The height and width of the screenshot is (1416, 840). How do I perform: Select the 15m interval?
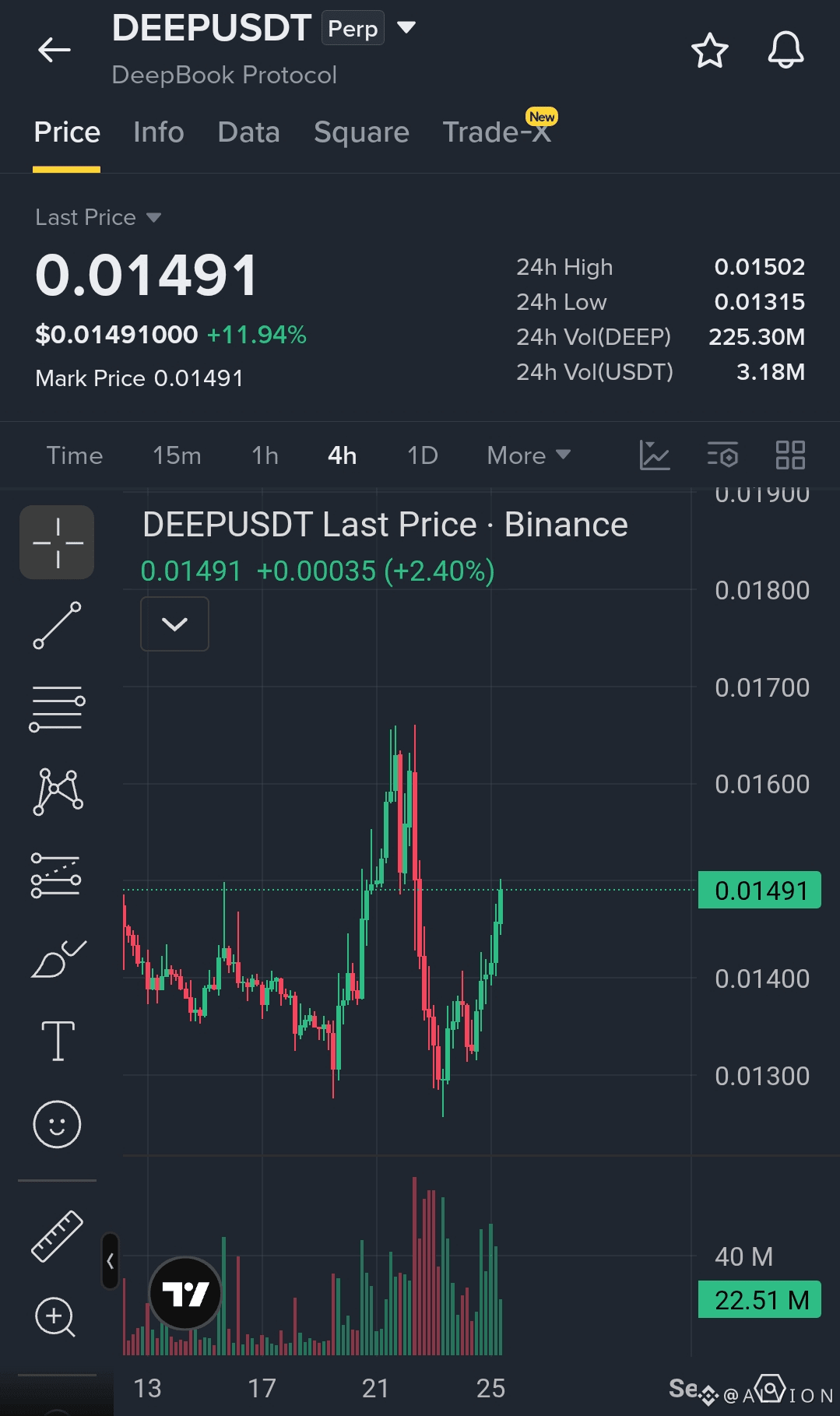point(177,455)
